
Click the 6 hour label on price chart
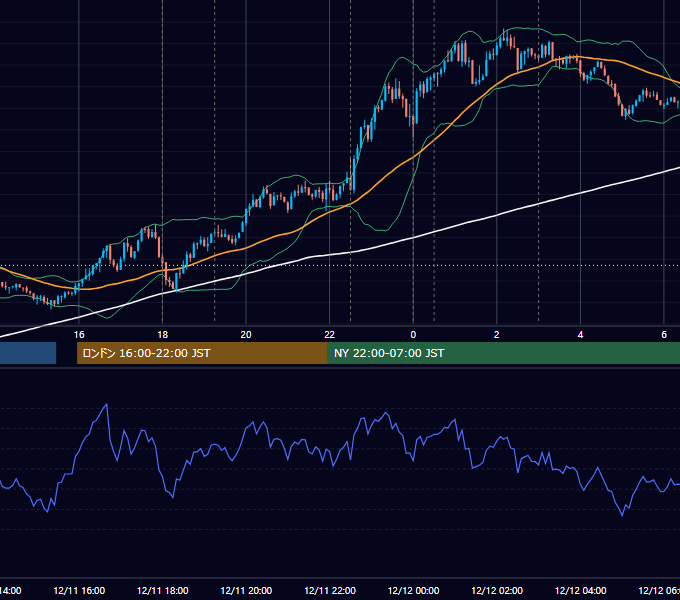click(664, 334)
